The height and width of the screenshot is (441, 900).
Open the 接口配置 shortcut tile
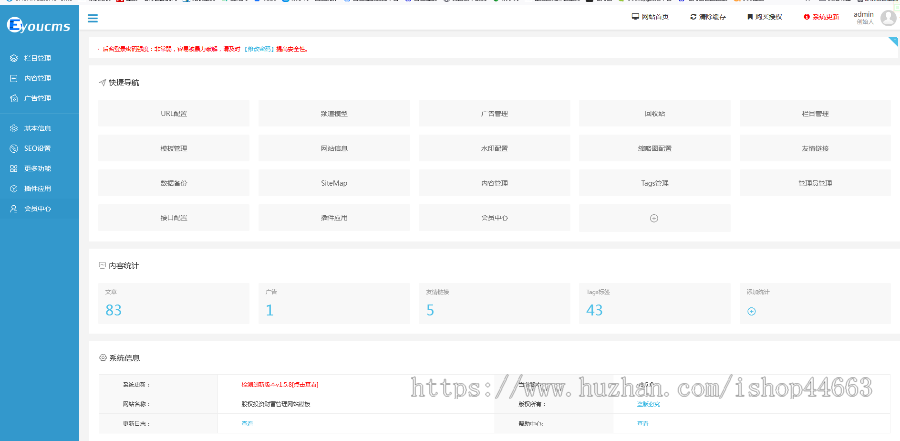coord(173,218)
